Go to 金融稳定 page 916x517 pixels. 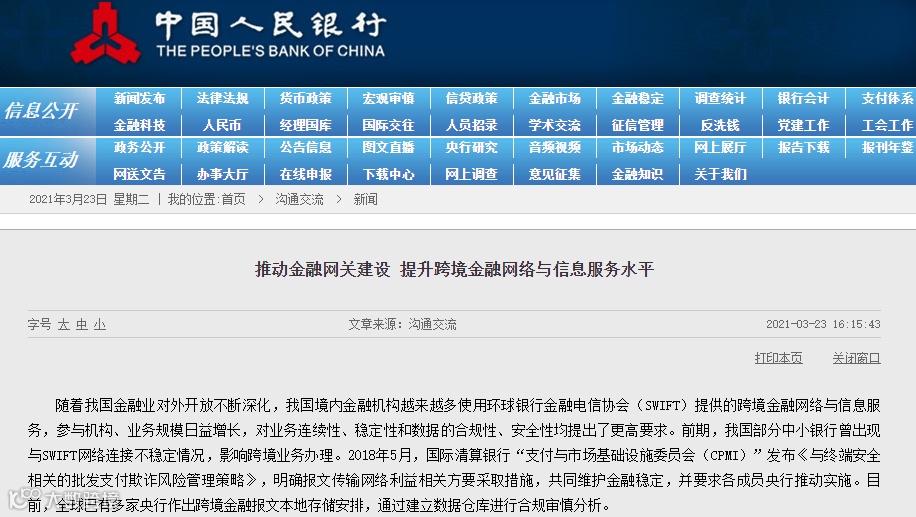[x=637, y=98]
